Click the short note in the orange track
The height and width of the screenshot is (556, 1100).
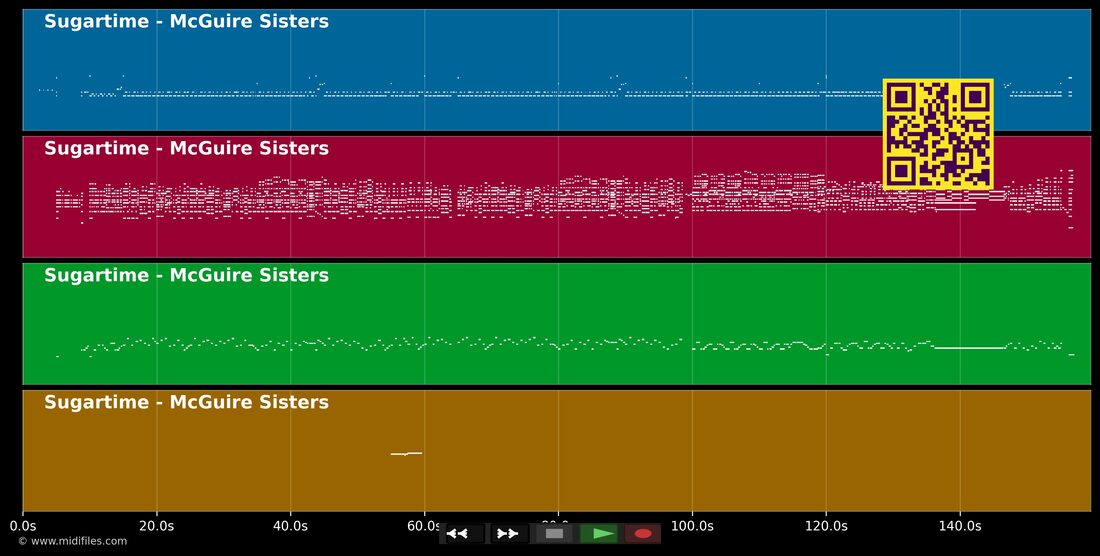(406, 454)
